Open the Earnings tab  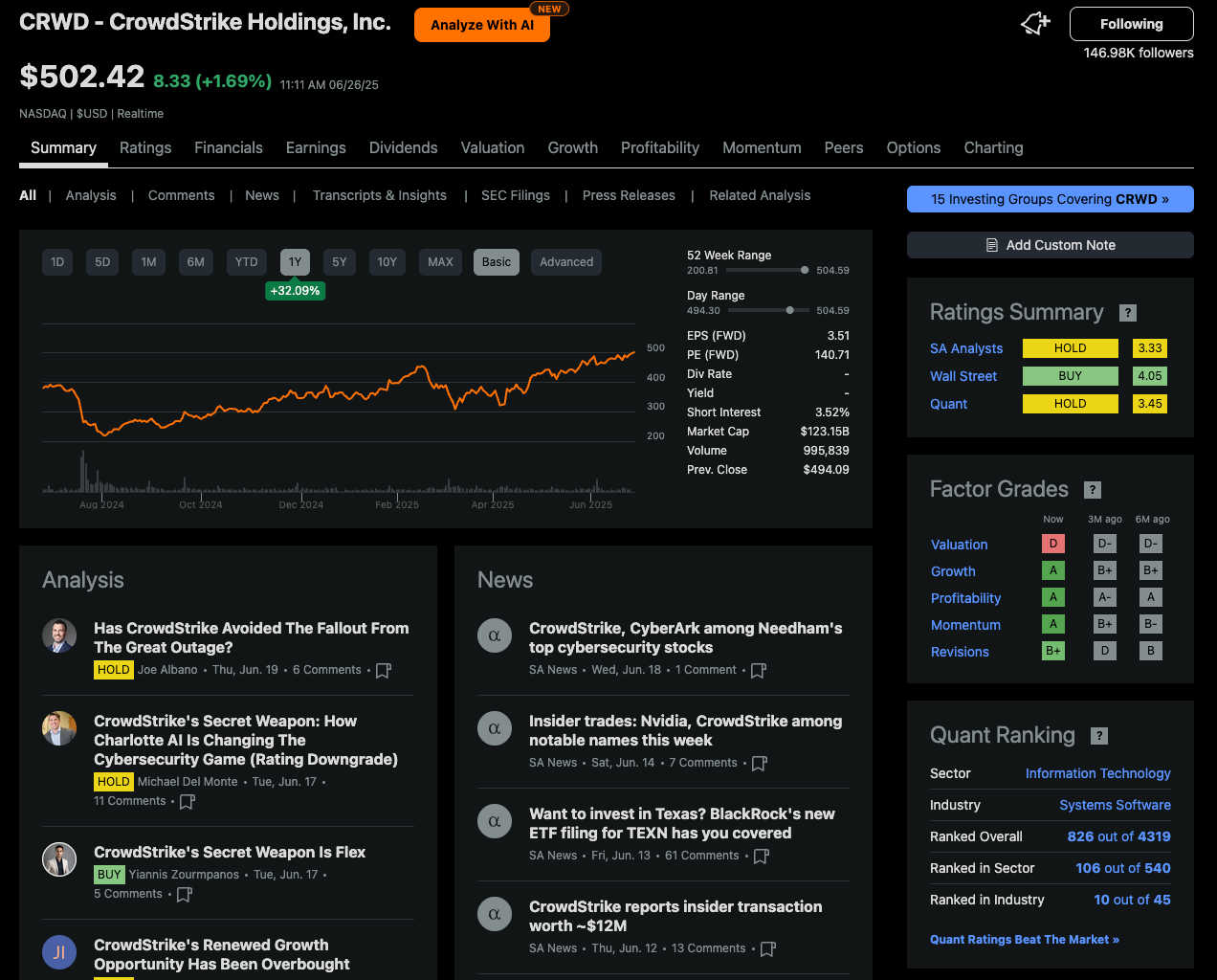tap(316, 148)
